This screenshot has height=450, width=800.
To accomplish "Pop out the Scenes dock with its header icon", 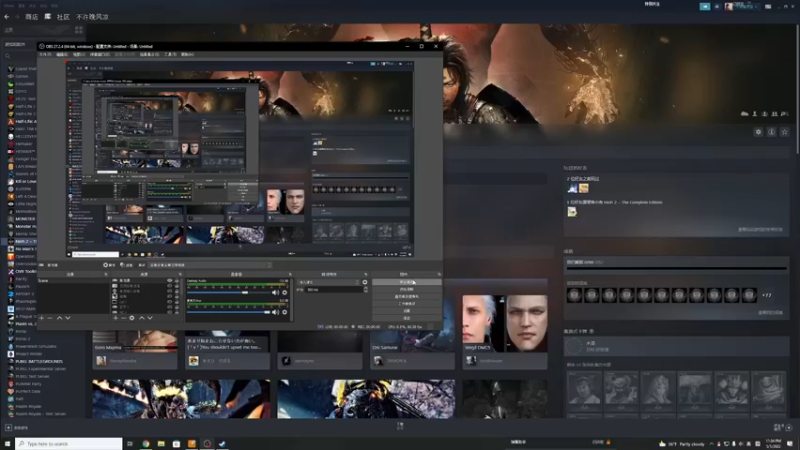I will click(106, 274).
